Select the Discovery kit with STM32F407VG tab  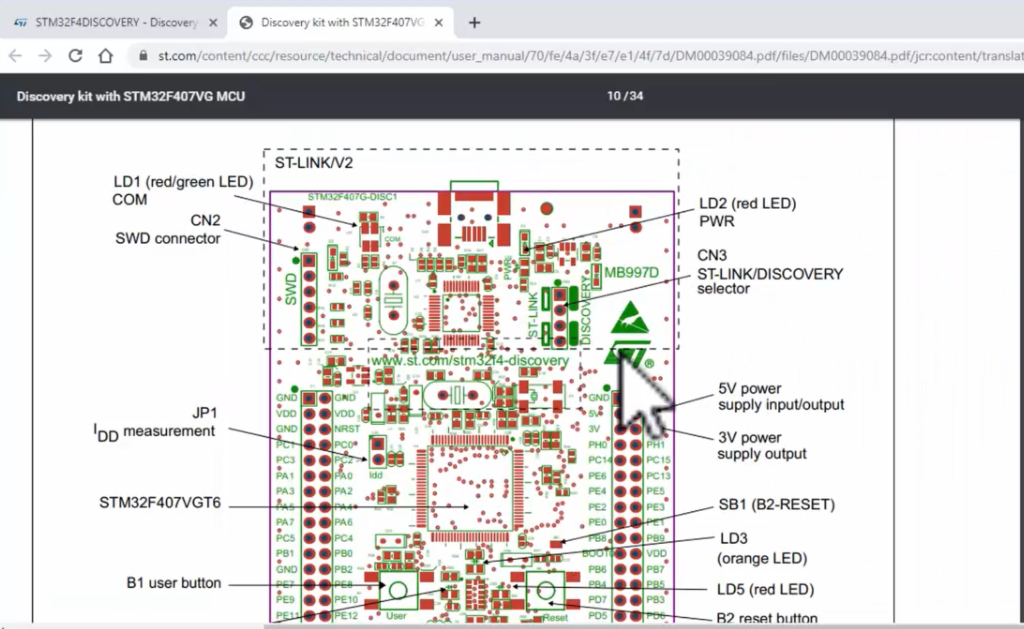coord(340,23)
